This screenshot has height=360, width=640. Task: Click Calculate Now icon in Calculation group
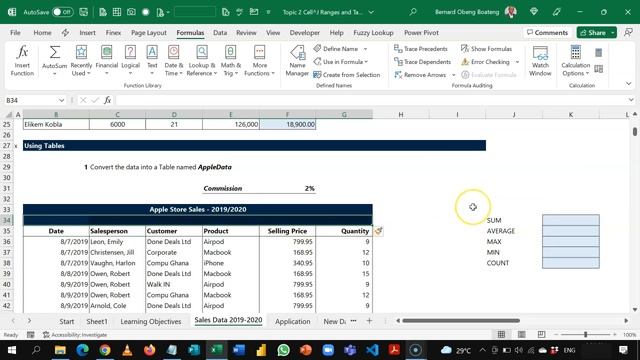tap(598, 53)
